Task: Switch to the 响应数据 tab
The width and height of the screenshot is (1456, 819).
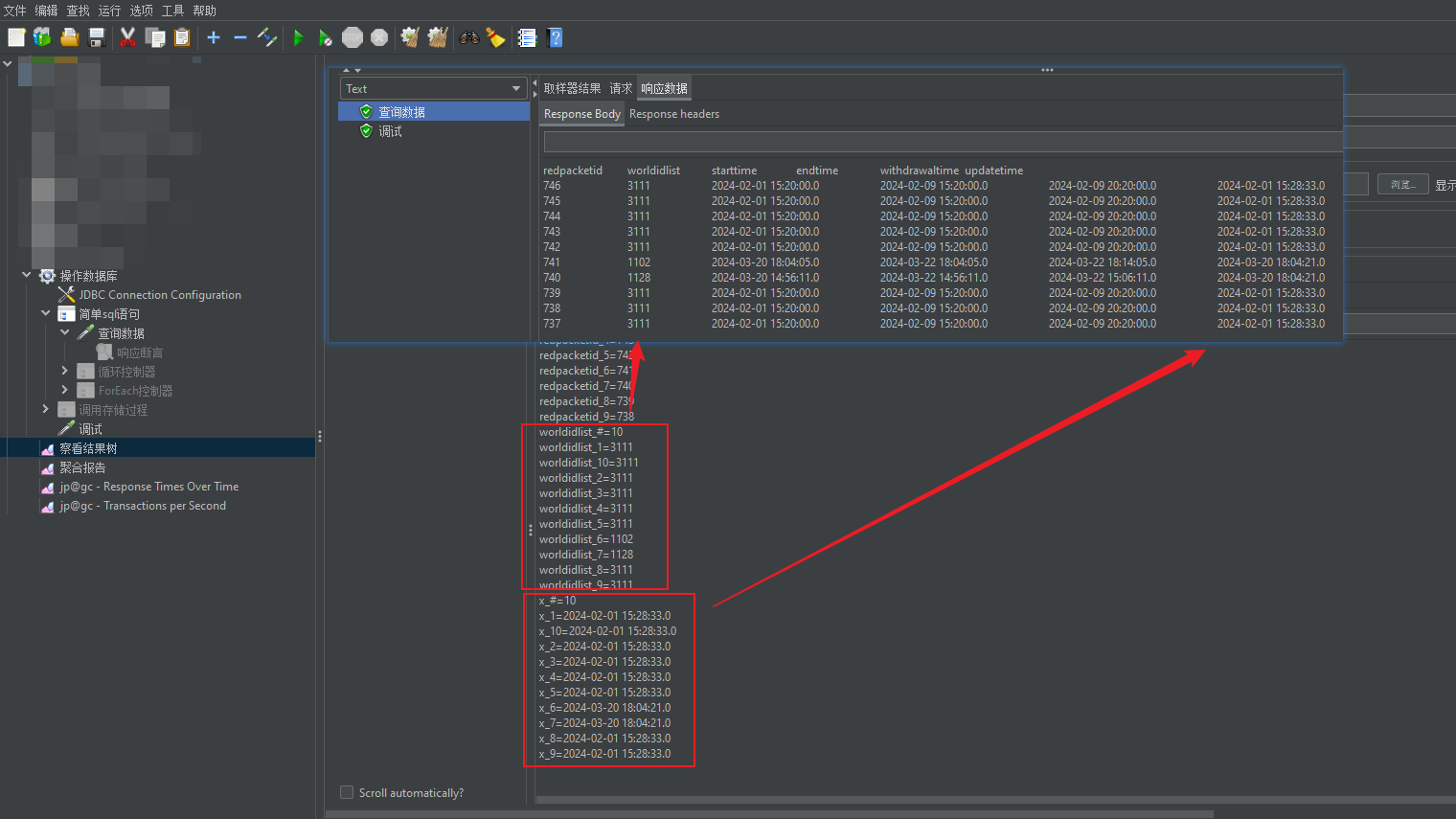Action: click(665, 88)
